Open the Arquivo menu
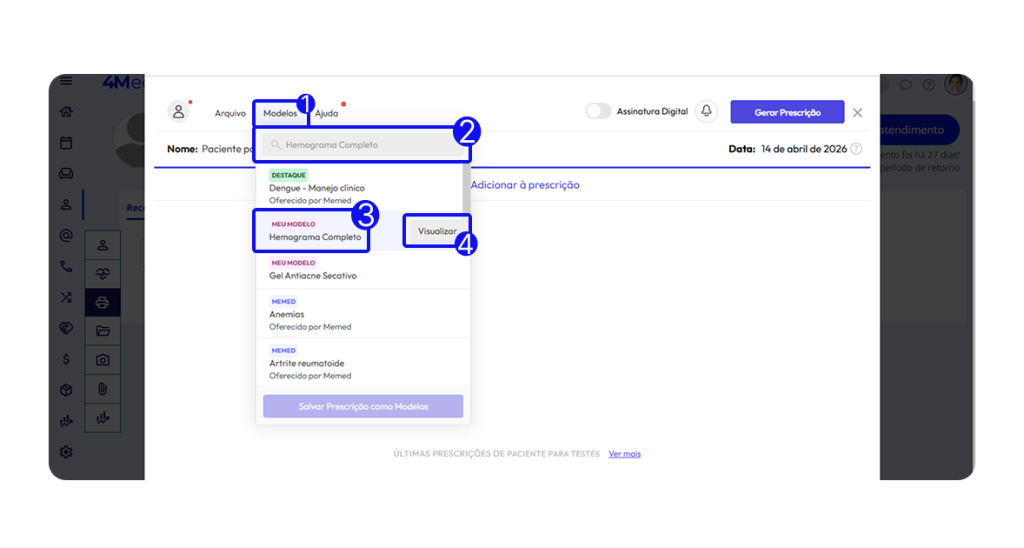The width and height of the screenshot is (1024, 548). point(230,113)
